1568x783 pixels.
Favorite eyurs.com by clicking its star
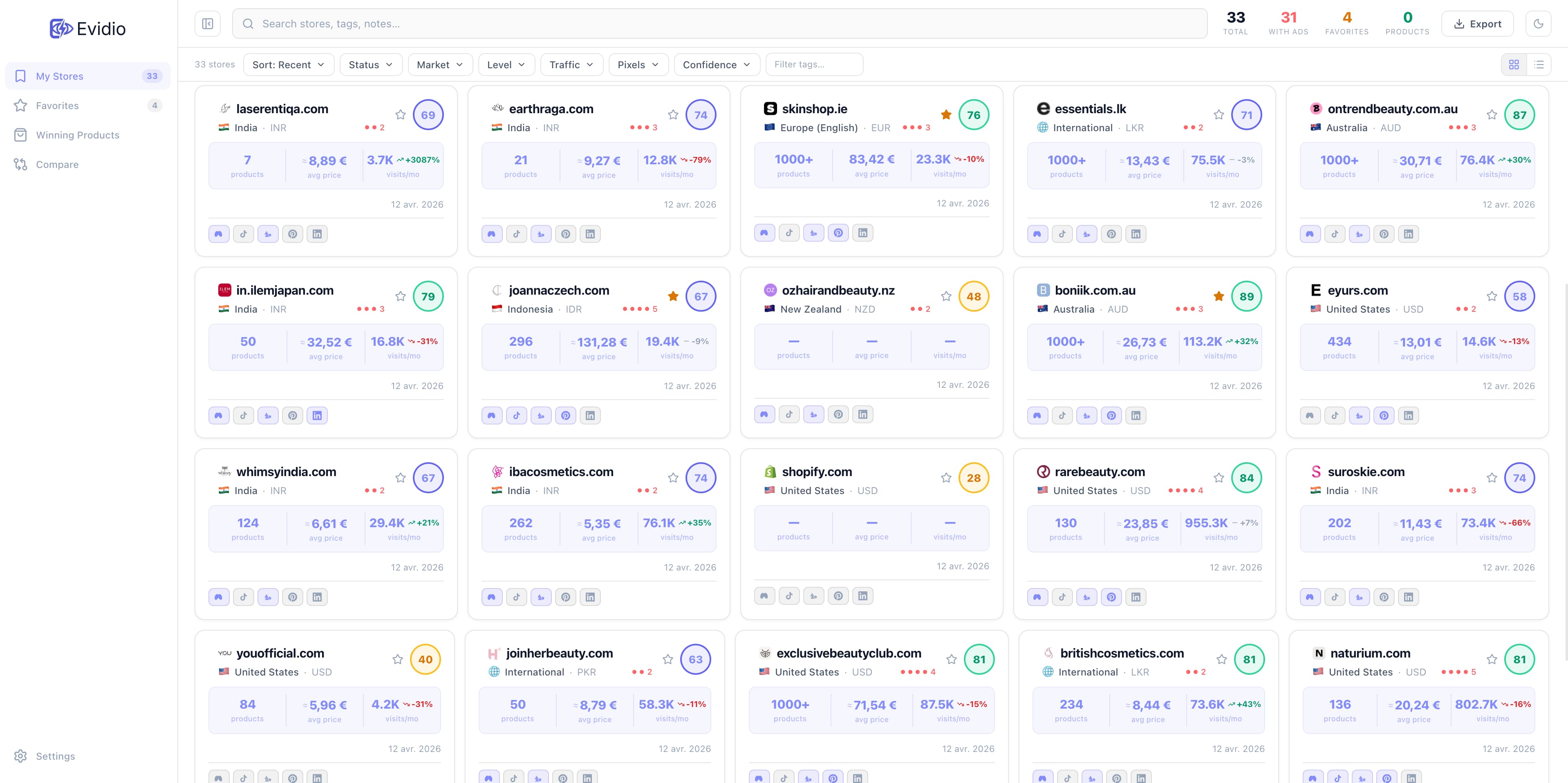pos(1492,296)
